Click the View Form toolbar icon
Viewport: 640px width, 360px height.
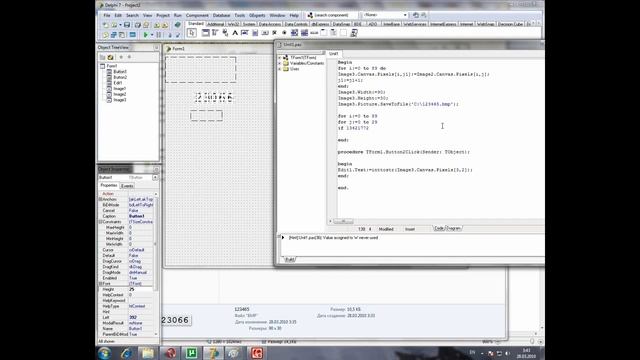point(114,36)
